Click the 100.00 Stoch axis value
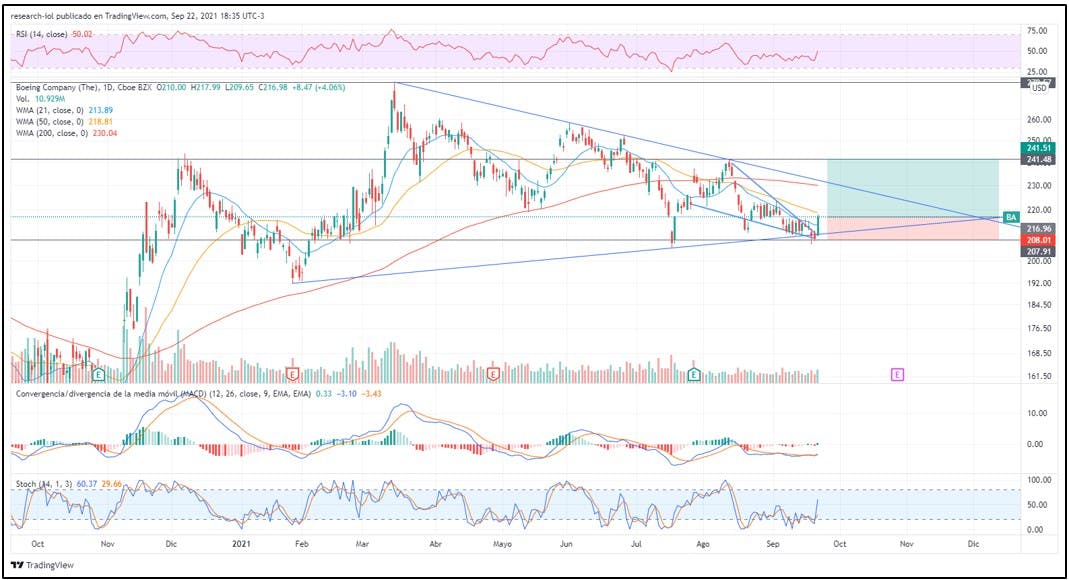The image size is (1069, 580). (x=1039, y=480)
